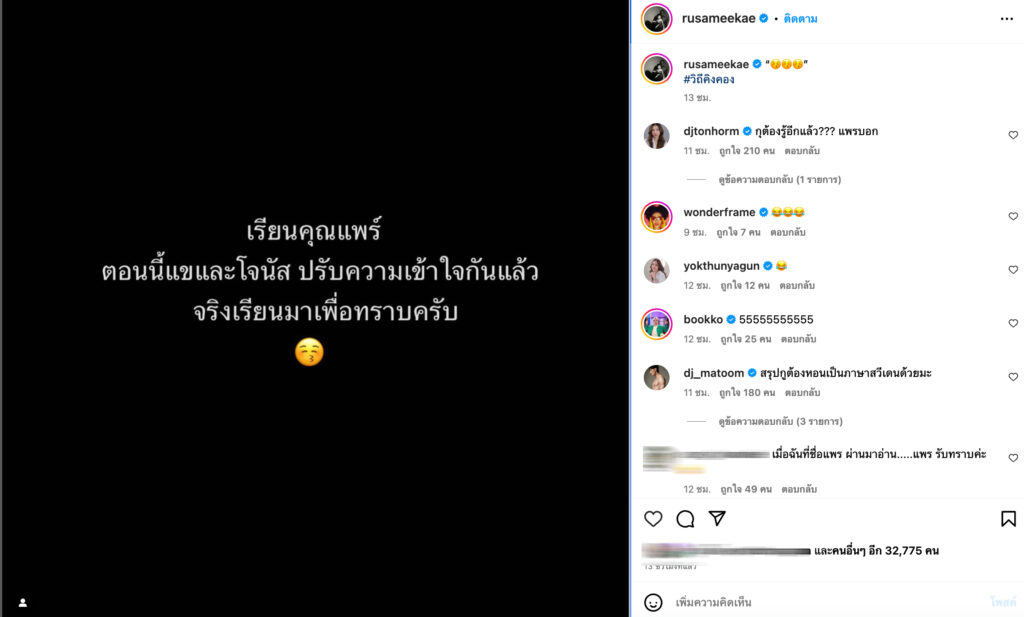Open rusameekae profile picture in header
1024x617 pixels.
tap(656, 19)
